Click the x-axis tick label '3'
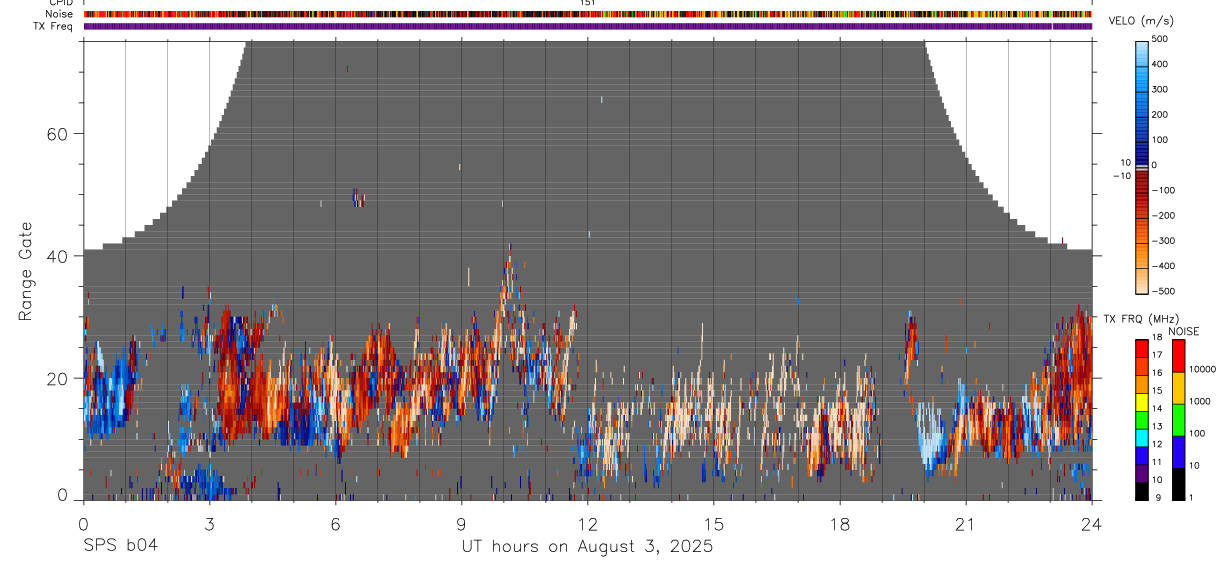 (x=209, y=523)
